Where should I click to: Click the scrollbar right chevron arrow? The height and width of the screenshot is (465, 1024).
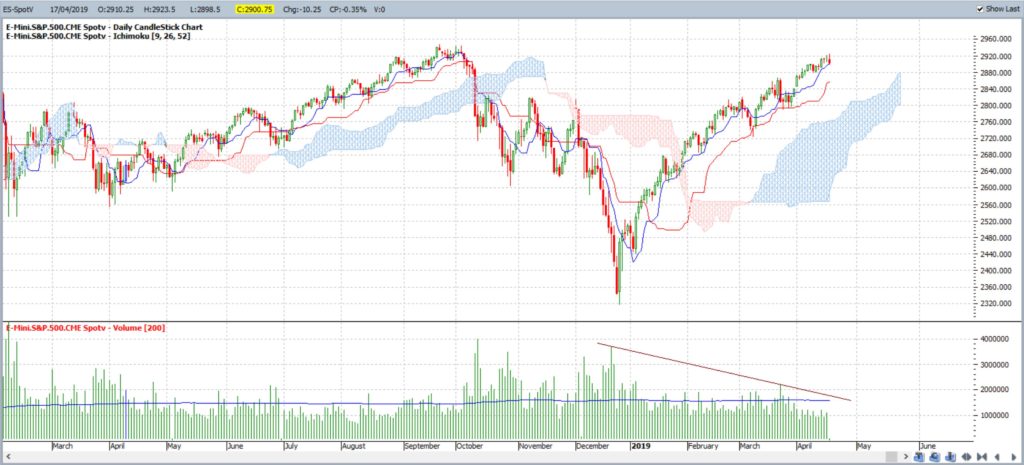click(906, 457)
